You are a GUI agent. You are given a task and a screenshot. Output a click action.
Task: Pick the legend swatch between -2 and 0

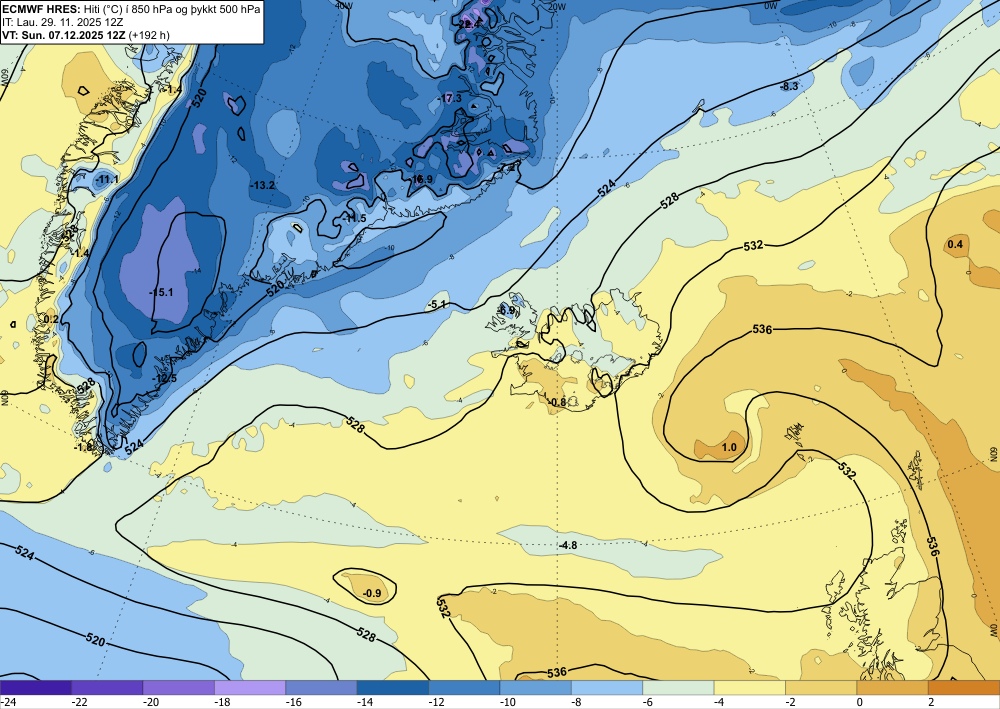[821, 688]
